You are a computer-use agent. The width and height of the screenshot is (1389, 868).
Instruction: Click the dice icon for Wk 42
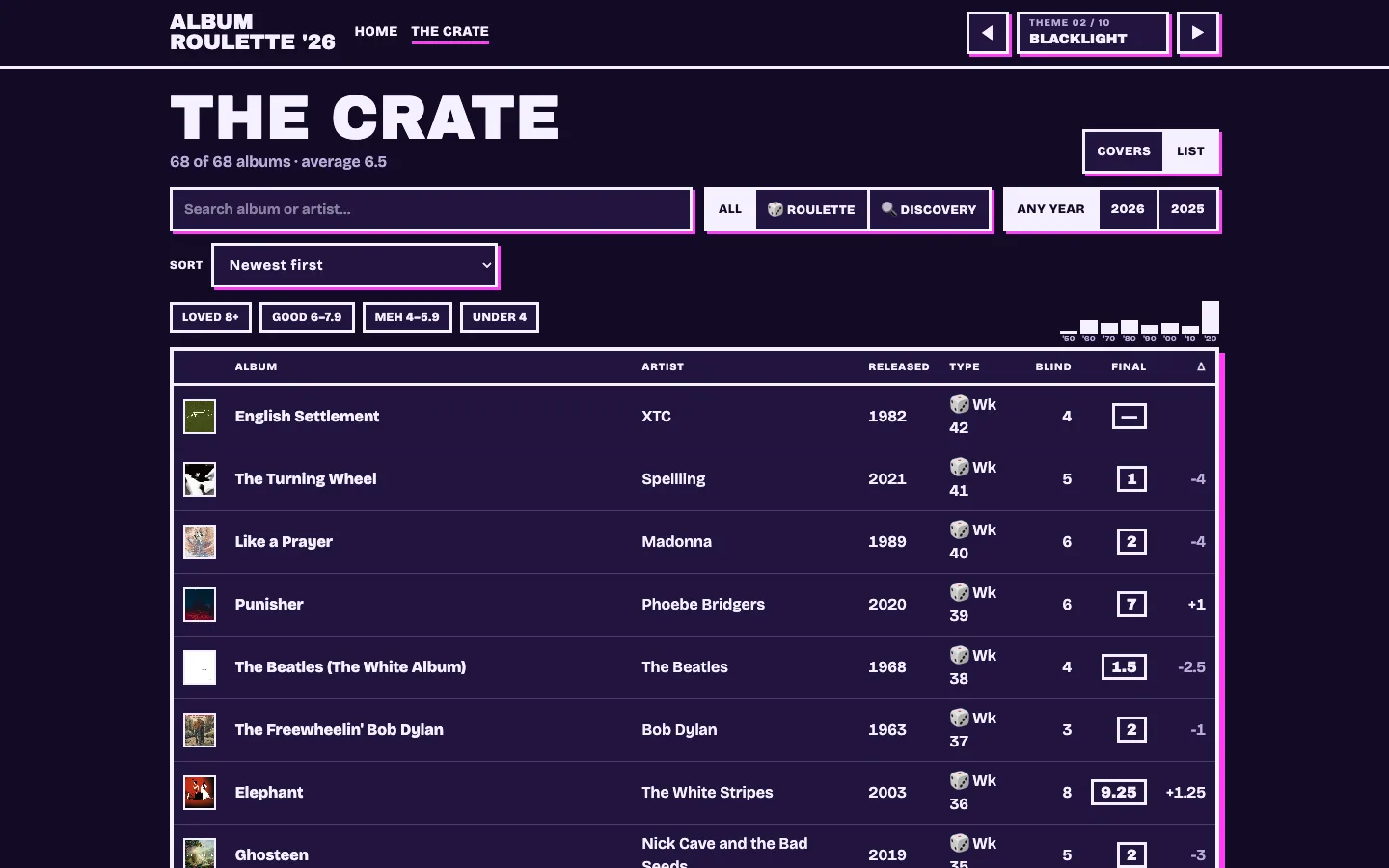point(959,404)
